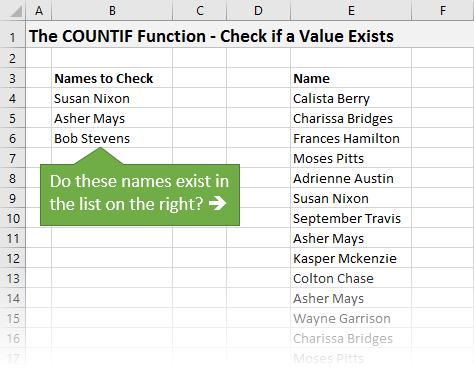Select column D header
Viewport: 474px width, 370px height.
pyautogui.click(x=258, y=10)
